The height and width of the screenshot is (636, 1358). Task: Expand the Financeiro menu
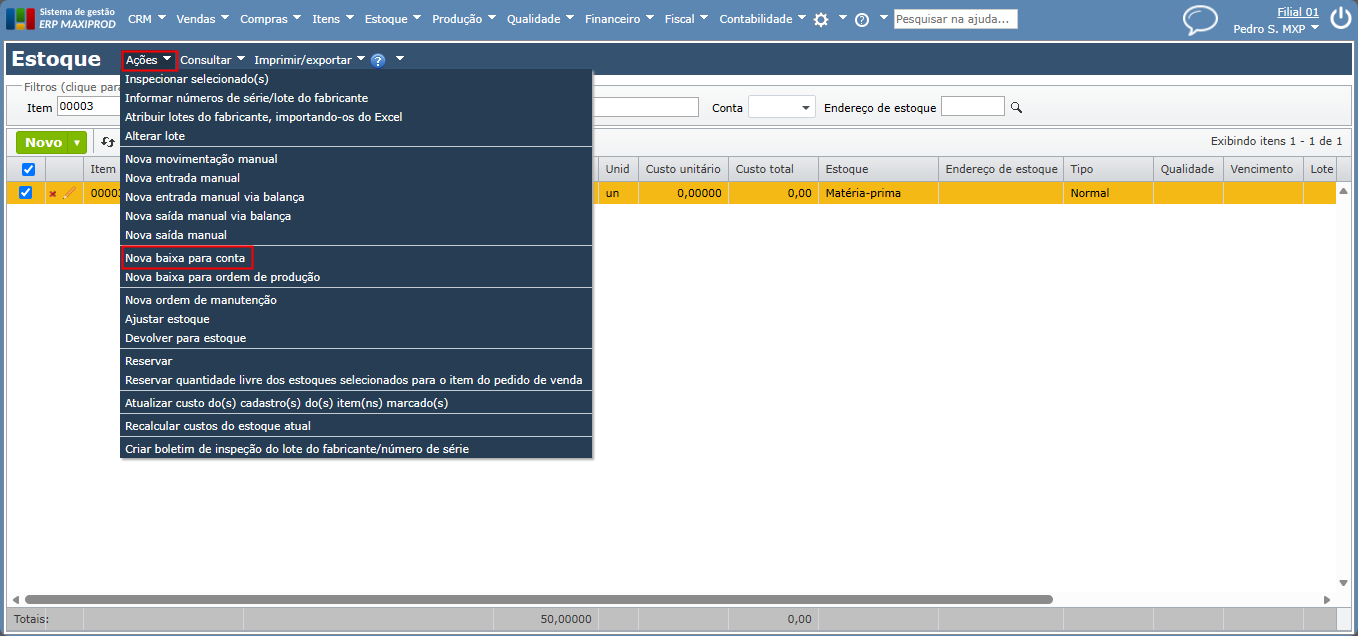click(618, 19)
